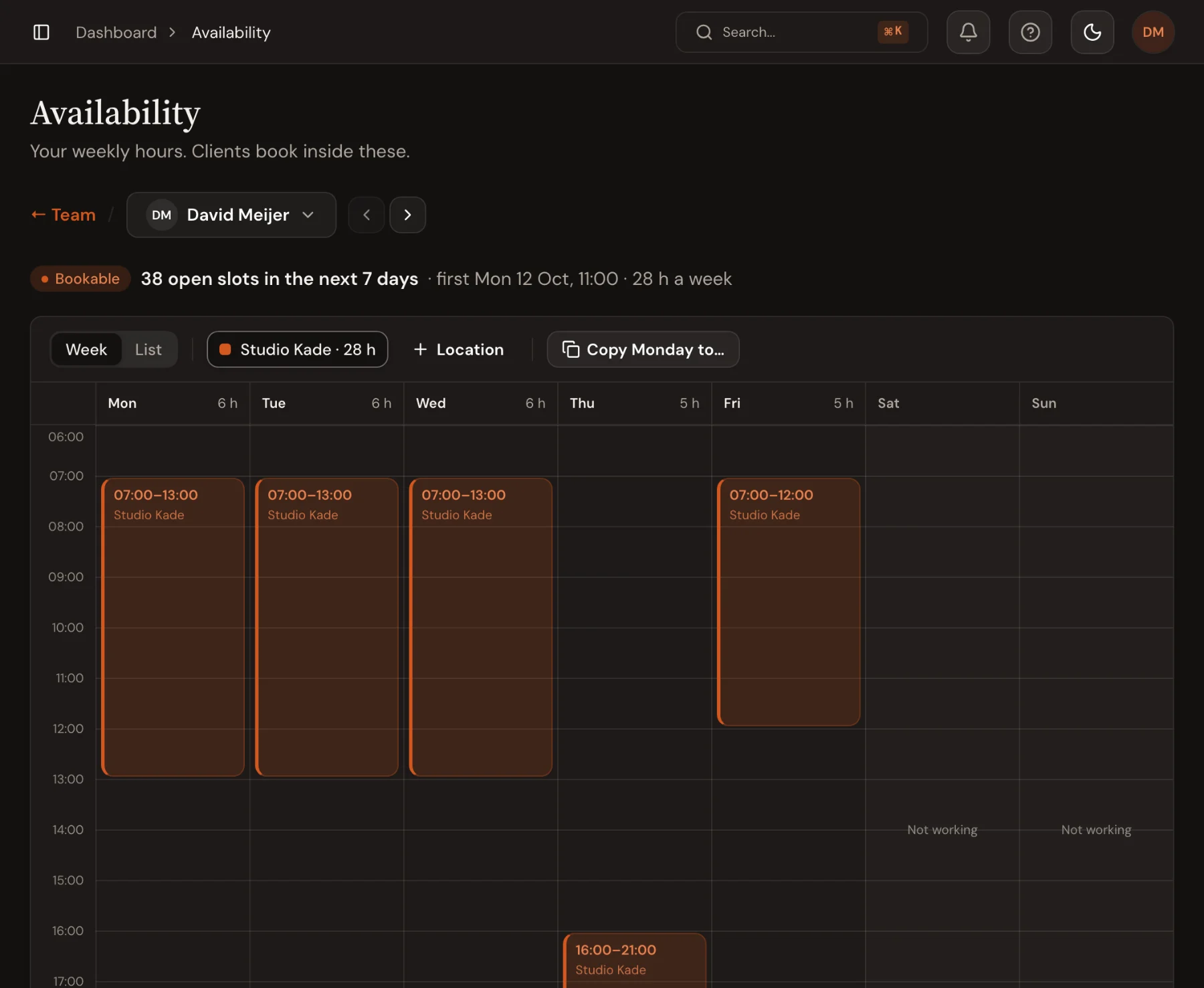This screenshot has height=988, width=1204.
Task: Open Thursday 16:00–21:00 availability block
Action: click(635, 961)
